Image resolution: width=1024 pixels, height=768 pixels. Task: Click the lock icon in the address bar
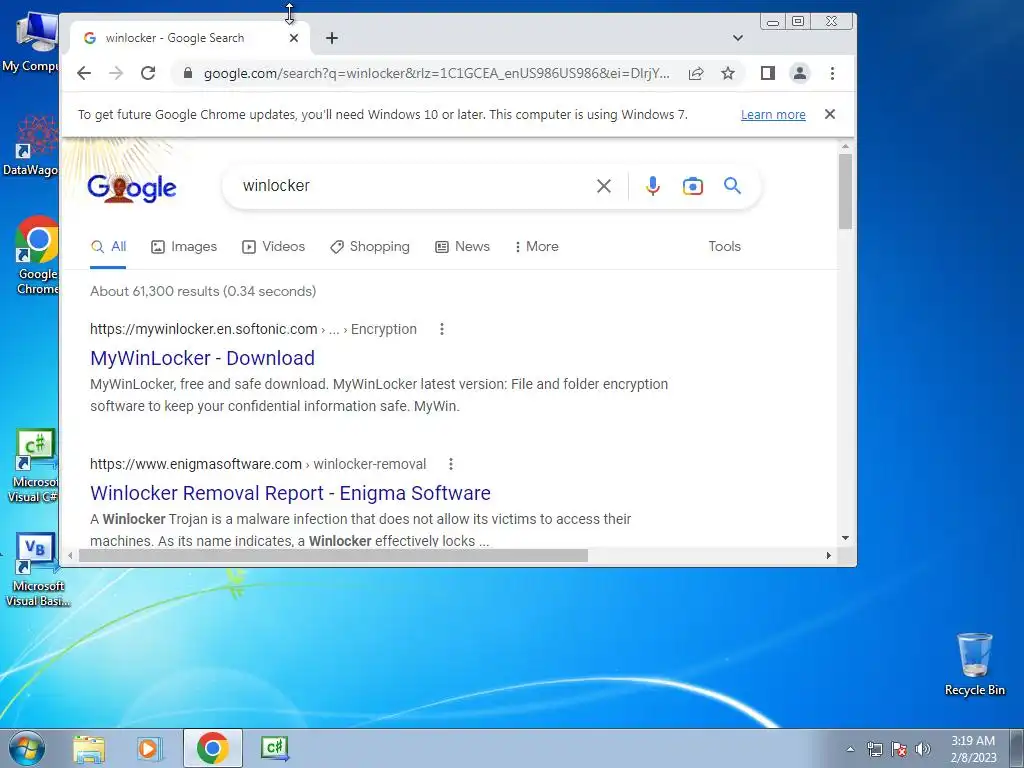(x=188, y=73)
